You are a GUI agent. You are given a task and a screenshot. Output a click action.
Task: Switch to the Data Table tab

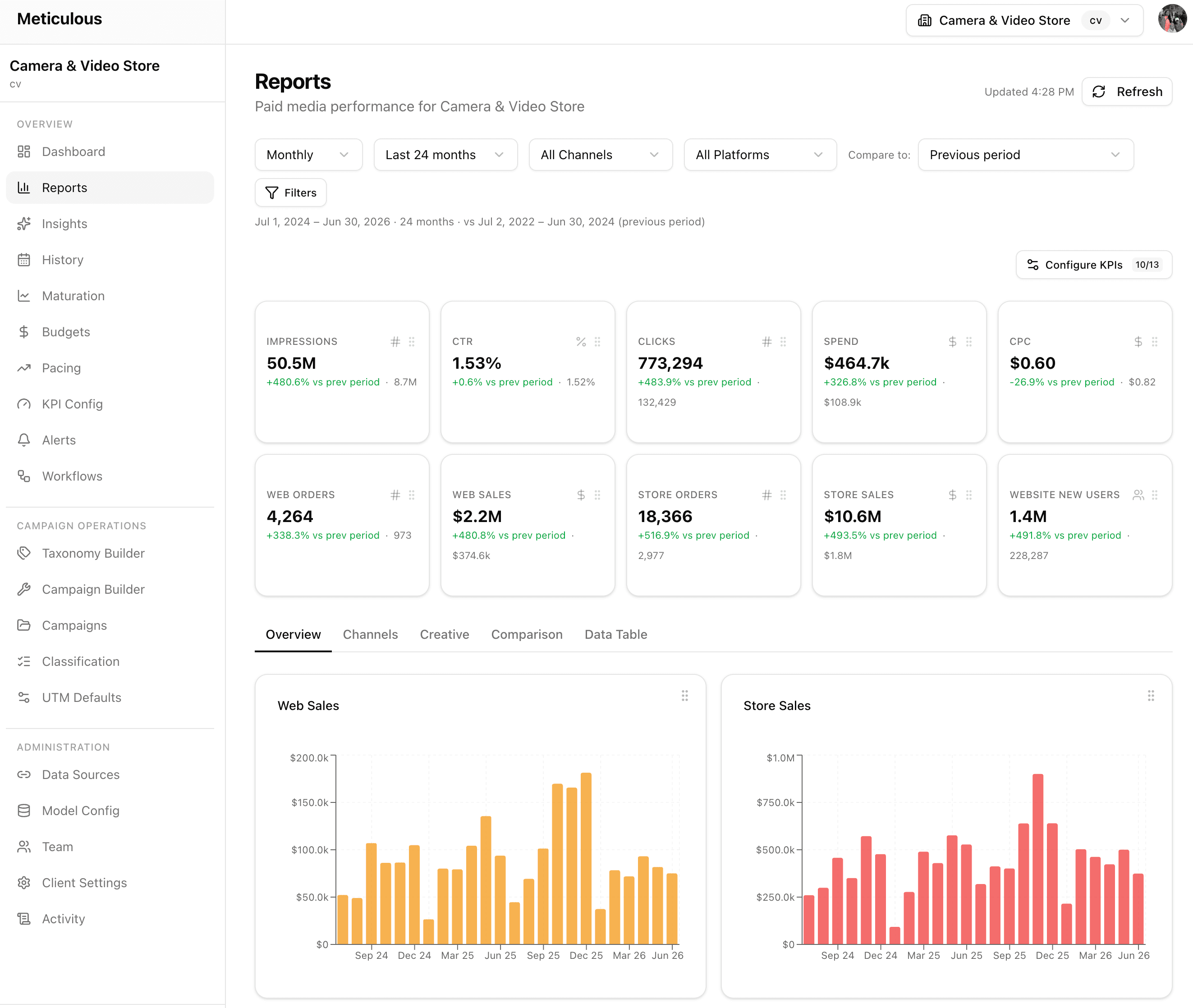[616, 634]
